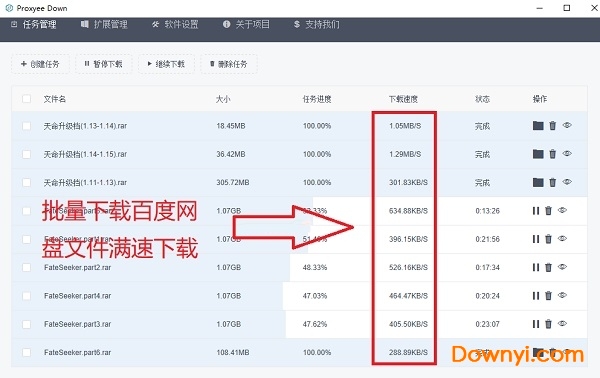Open the 支持我们 tab

tap(317, 24)
